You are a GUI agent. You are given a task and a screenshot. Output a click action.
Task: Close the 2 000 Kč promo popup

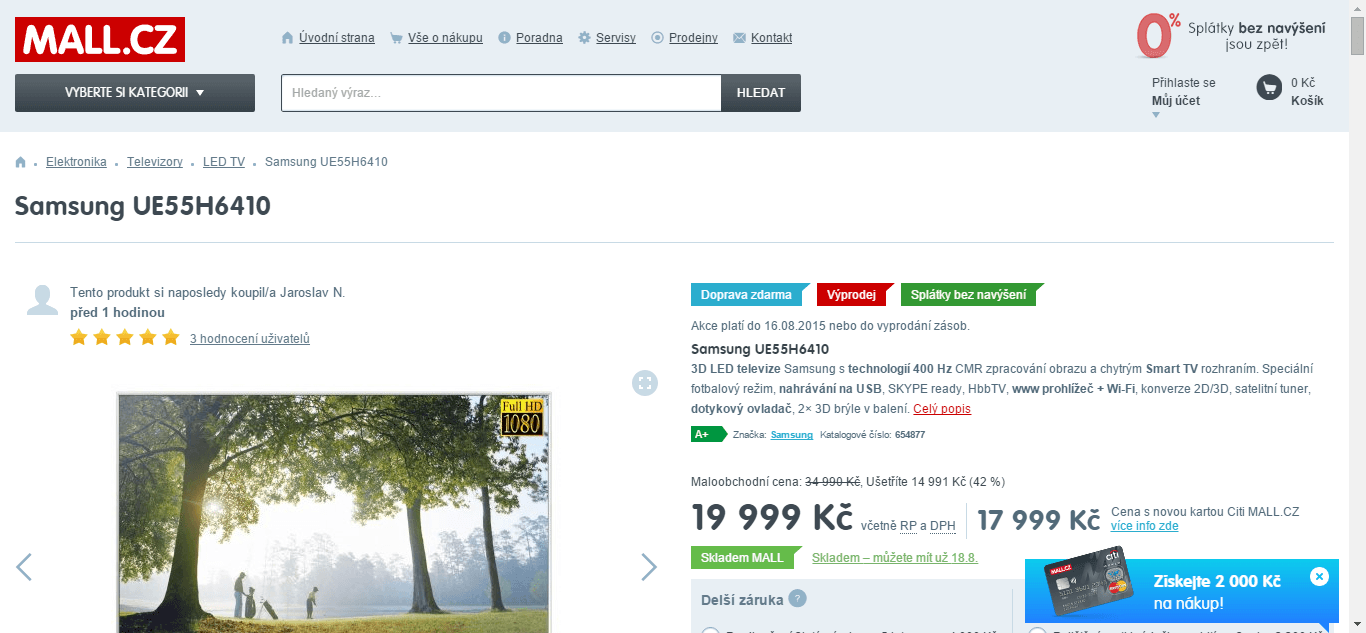(x=1319, y=576)
